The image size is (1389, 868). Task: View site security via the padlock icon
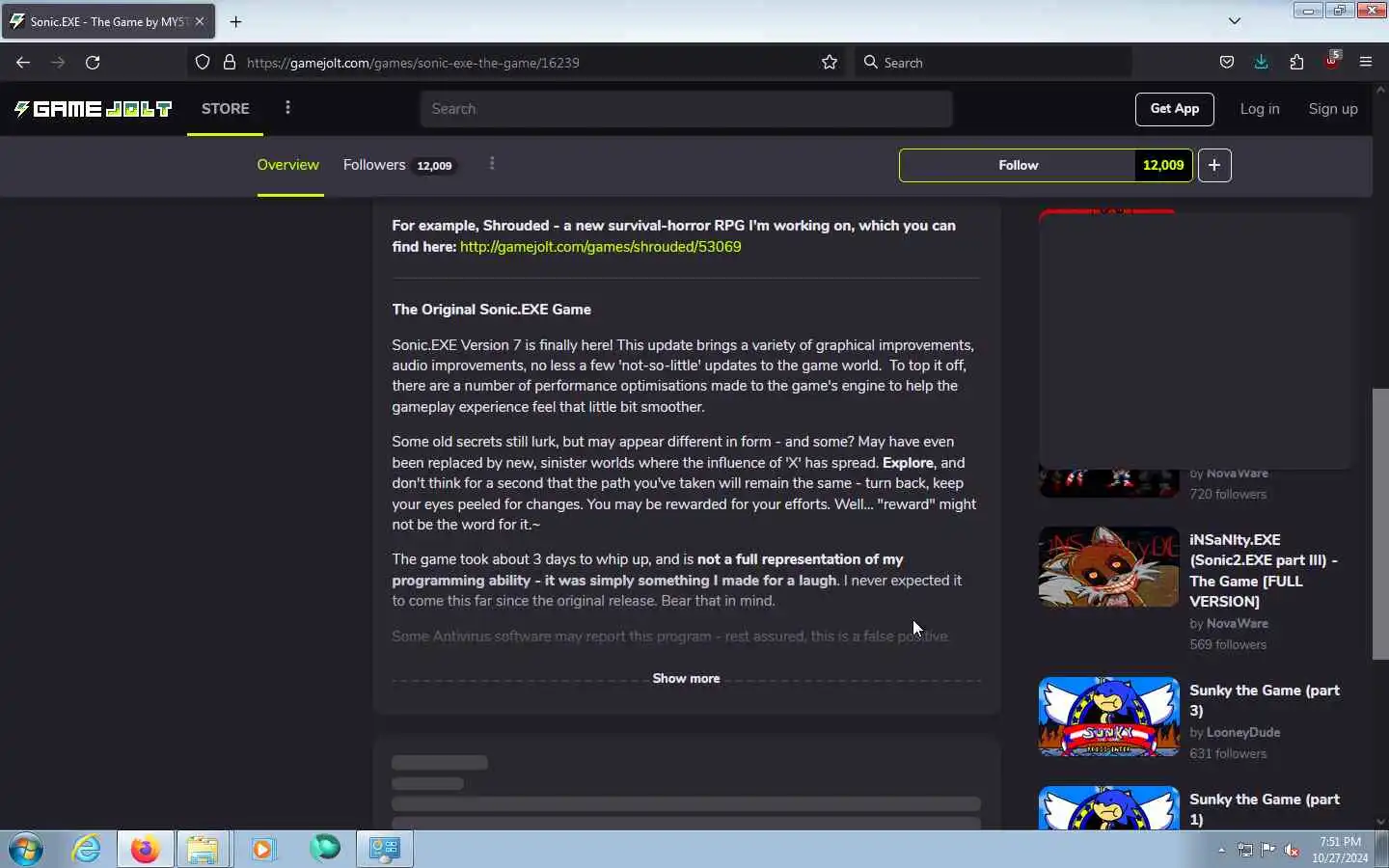tap(230, 63)
